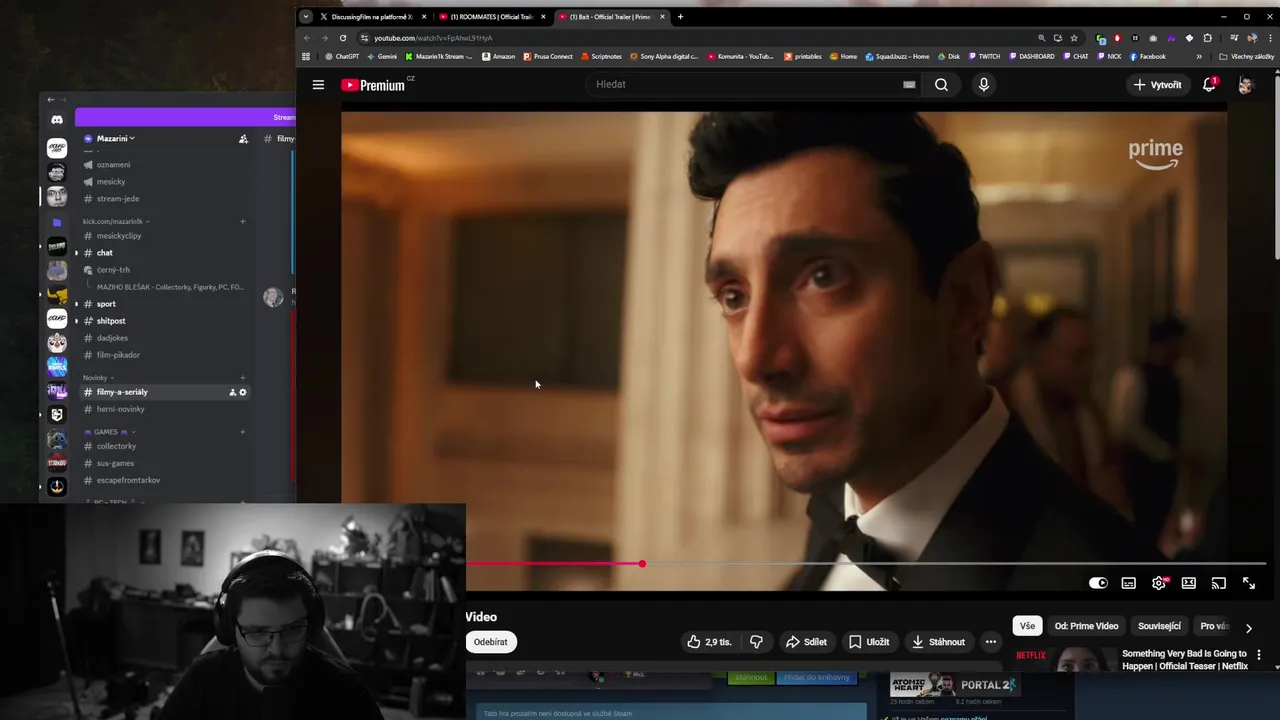
Task: Reload the page in the browser
Action: 343,38
